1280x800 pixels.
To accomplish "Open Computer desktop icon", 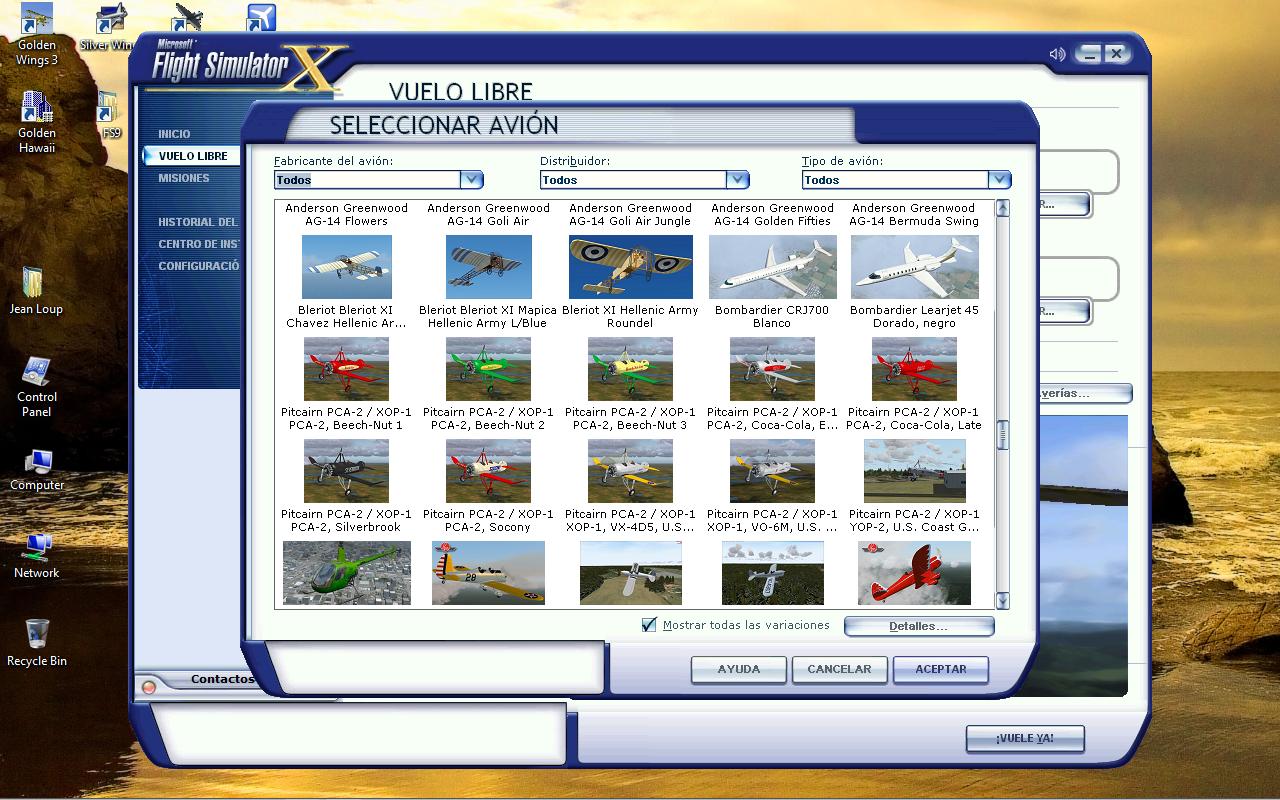I will tap(37, 469).
